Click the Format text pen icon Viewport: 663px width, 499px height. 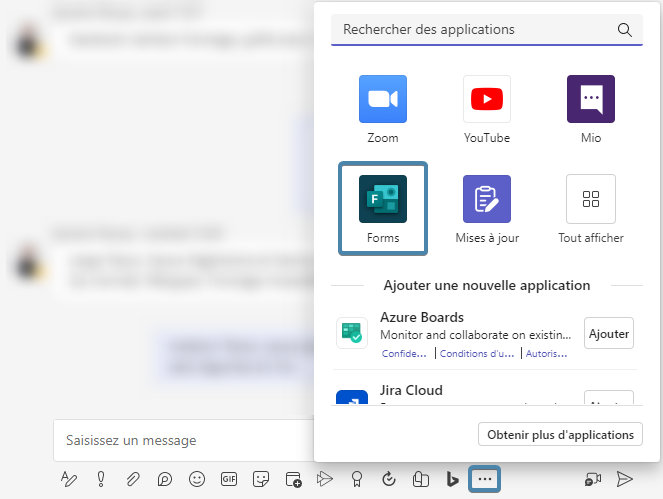(69, 479)
